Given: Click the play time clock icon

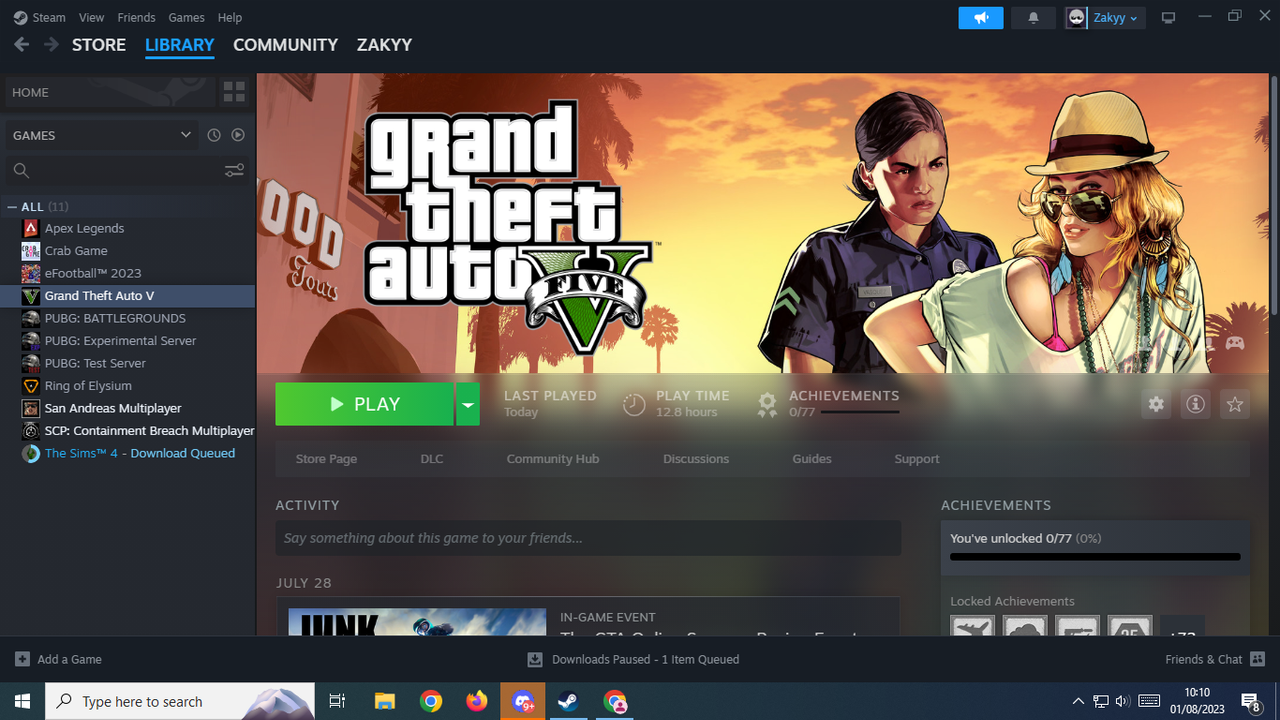Looking at the screenshot, I should point(634,404).
